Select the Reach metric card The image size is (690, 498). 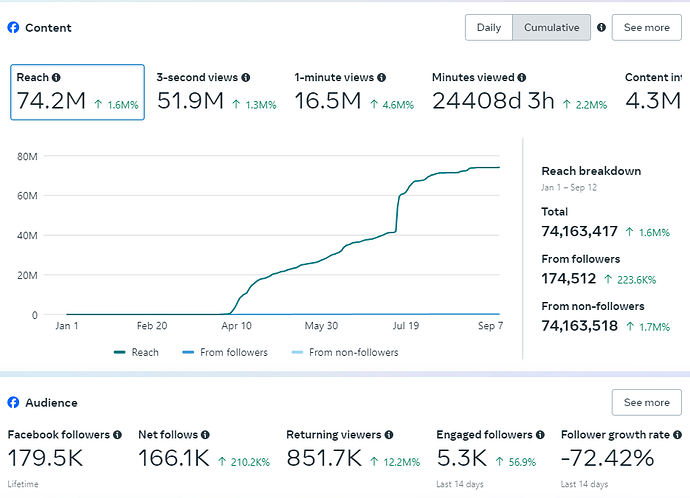tap(77, 92)
